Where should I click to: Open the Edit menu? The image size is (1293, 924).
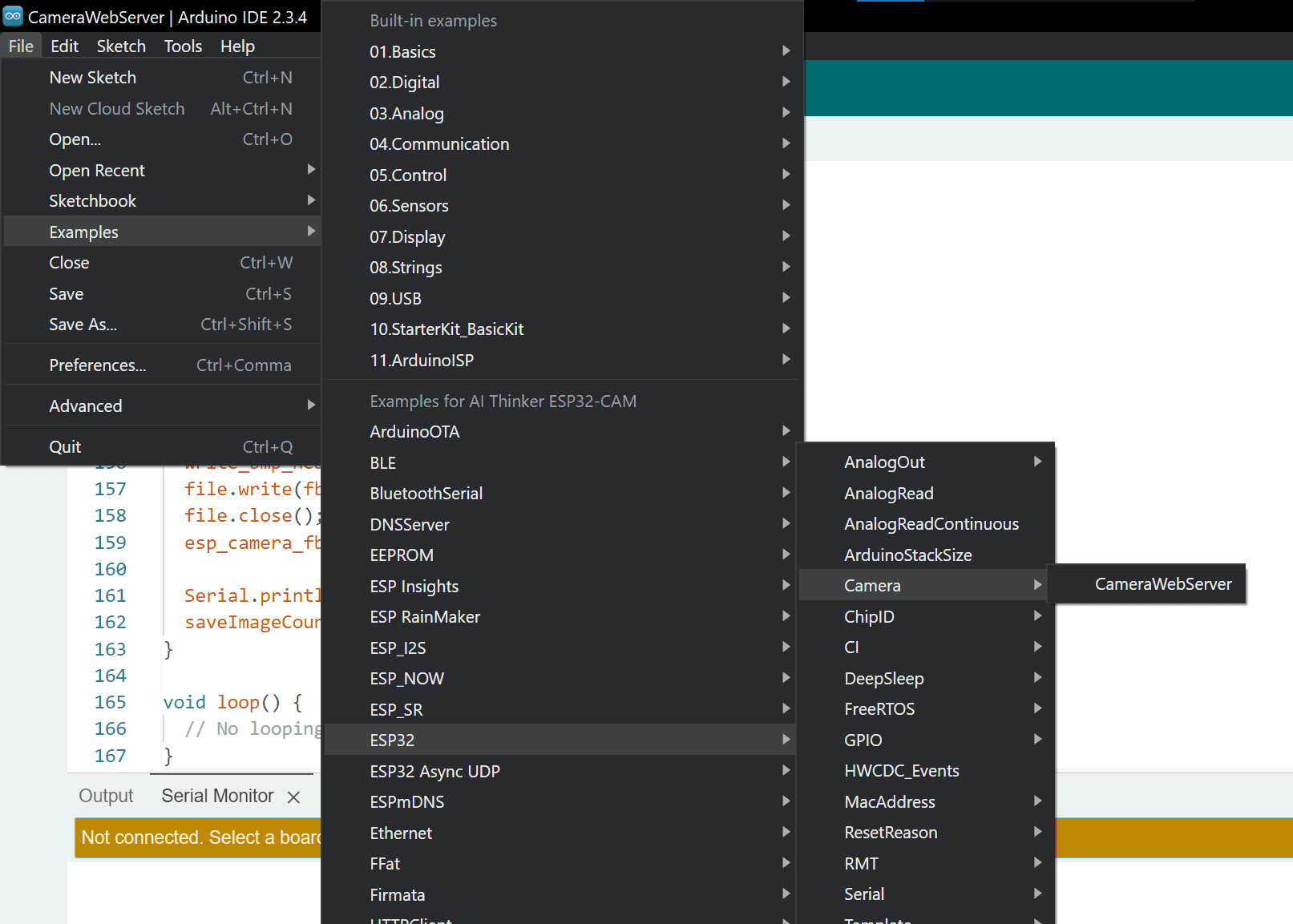(64, 46)
